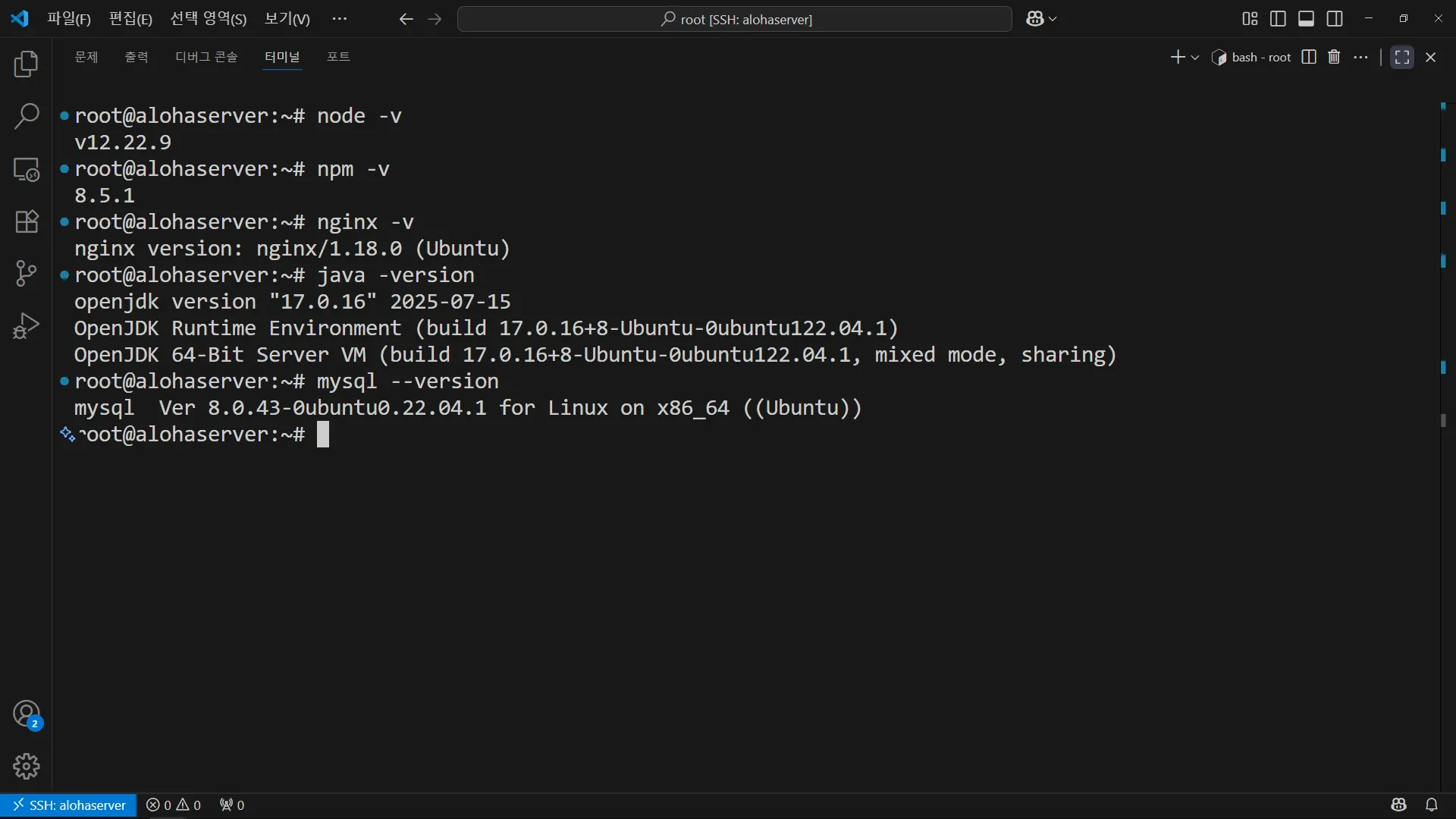Toggle secondary side bar visibility
Viewport: 1456px width, 819px height.
(1335, 19)
